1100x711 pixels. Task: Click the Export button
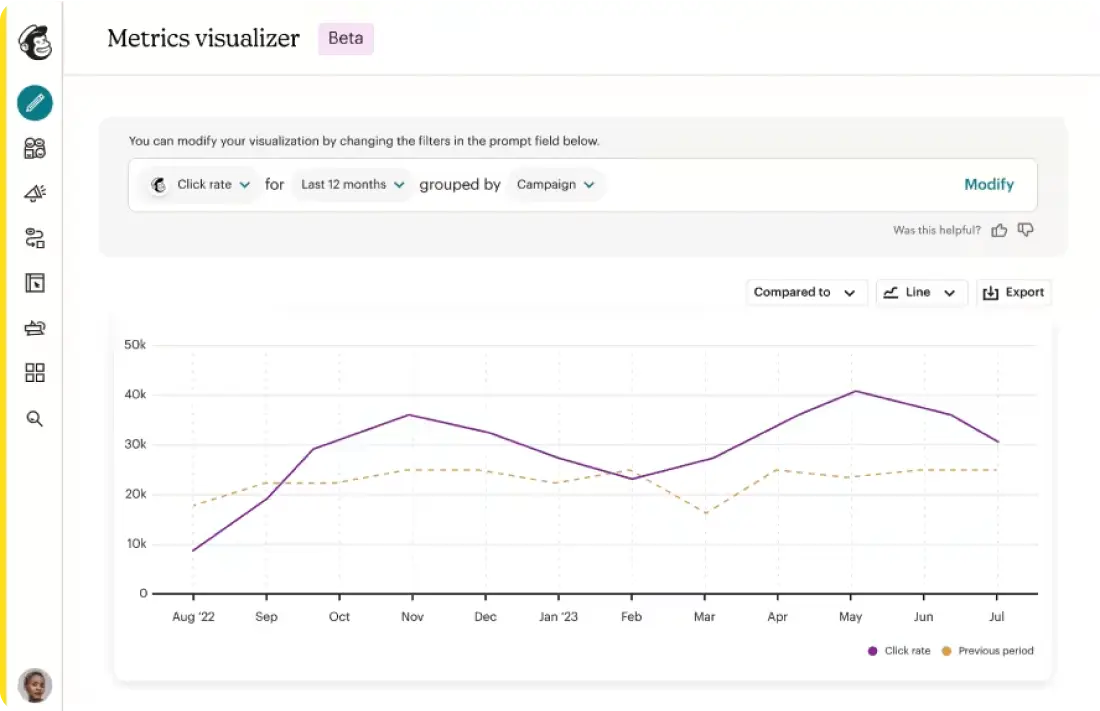point(1014,293)
